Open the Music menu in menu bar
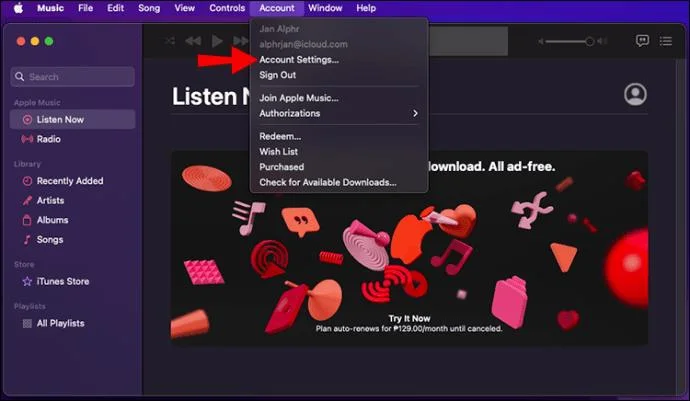The height and width of the screenshot is (401, 690). click(50, 8)
